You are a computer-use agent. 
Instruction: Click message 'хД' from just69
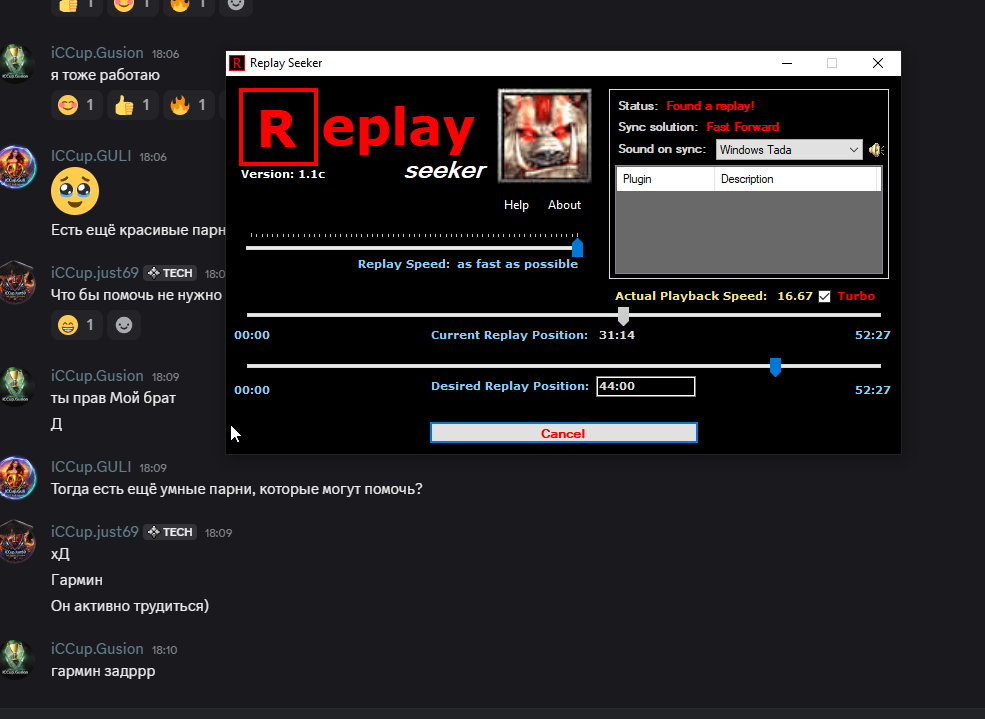(60, 554)
